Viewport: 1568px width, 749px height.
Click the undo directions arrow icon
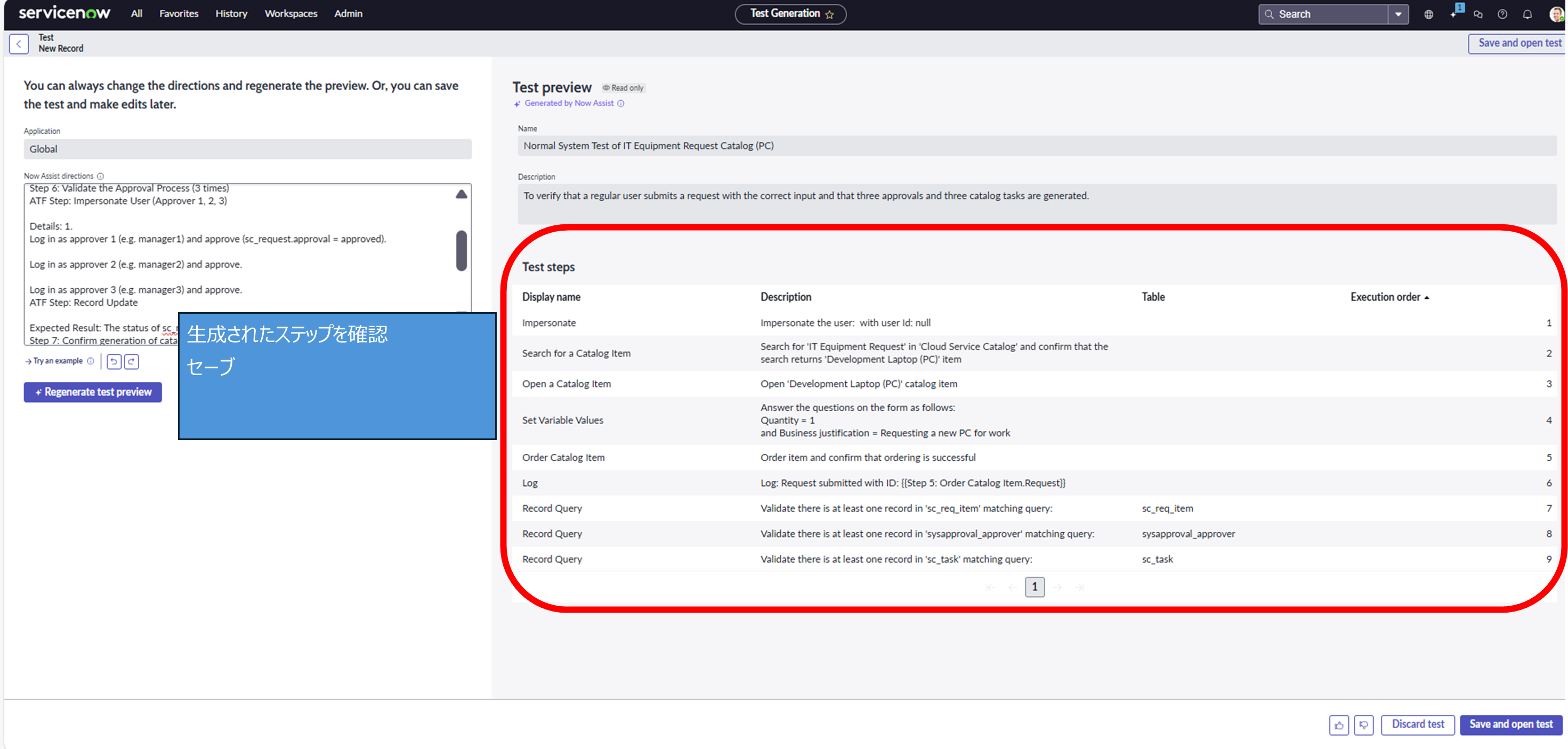pyautogui.click(x=114, y=361)
